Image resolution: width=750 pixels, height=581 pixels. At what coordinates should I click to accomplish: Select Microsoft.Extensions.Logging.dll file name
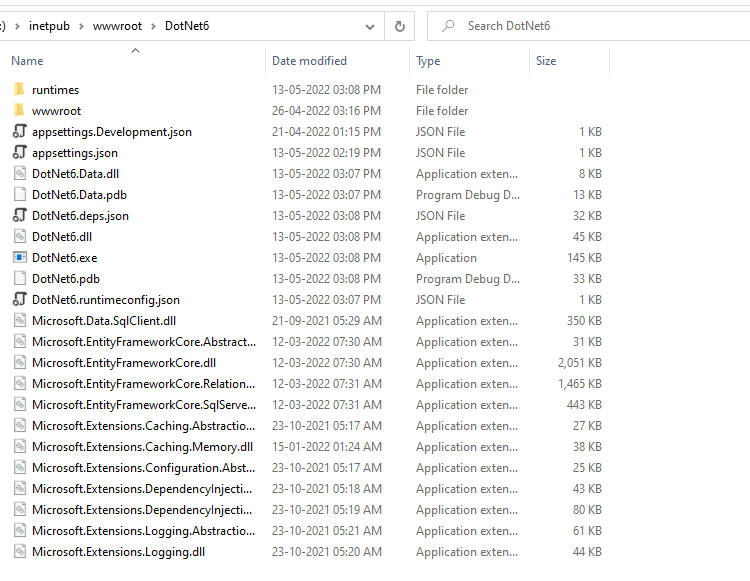[x=118, y=552]
